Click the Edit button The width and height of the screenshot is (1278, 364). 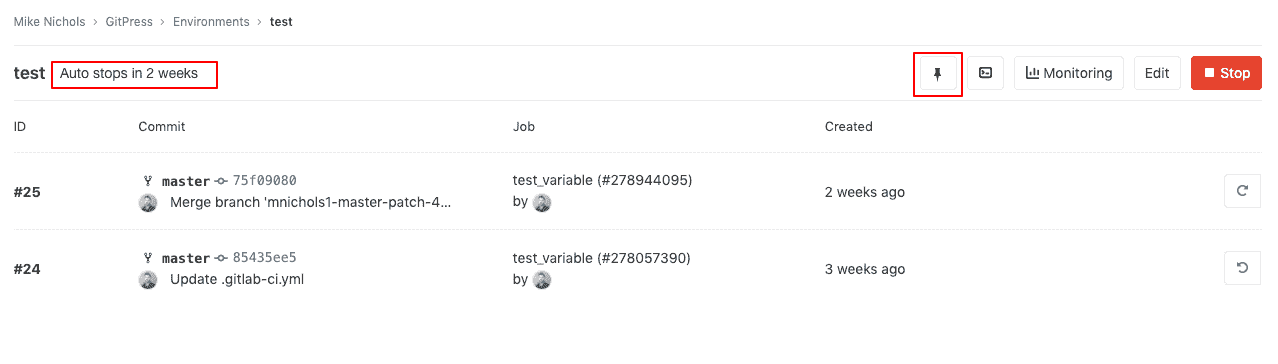[1157, 73]
